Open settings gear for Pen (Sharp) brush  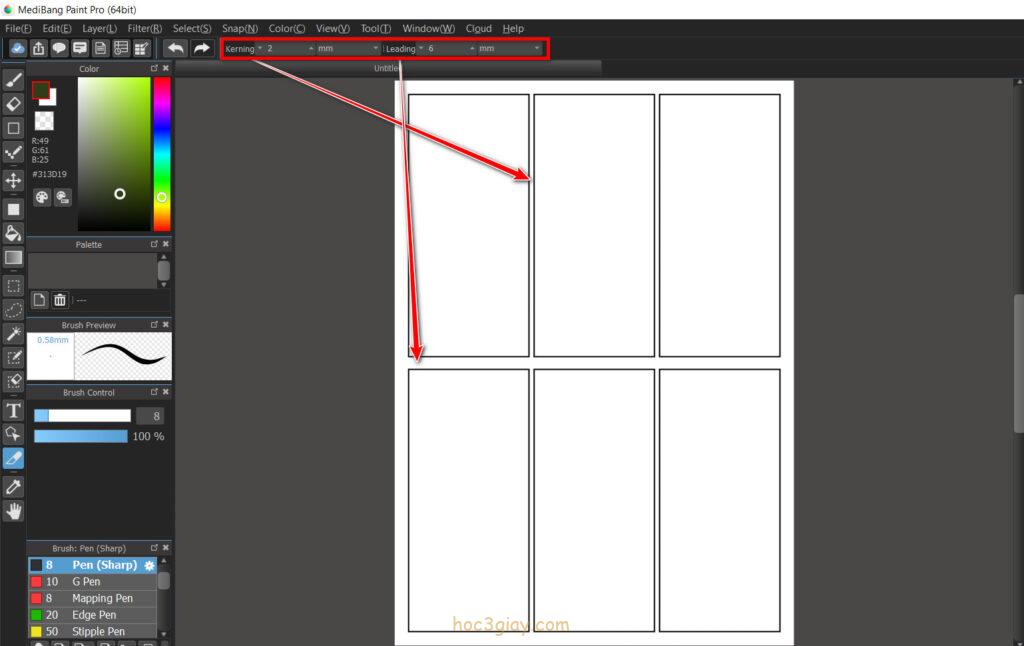[150, 565]
